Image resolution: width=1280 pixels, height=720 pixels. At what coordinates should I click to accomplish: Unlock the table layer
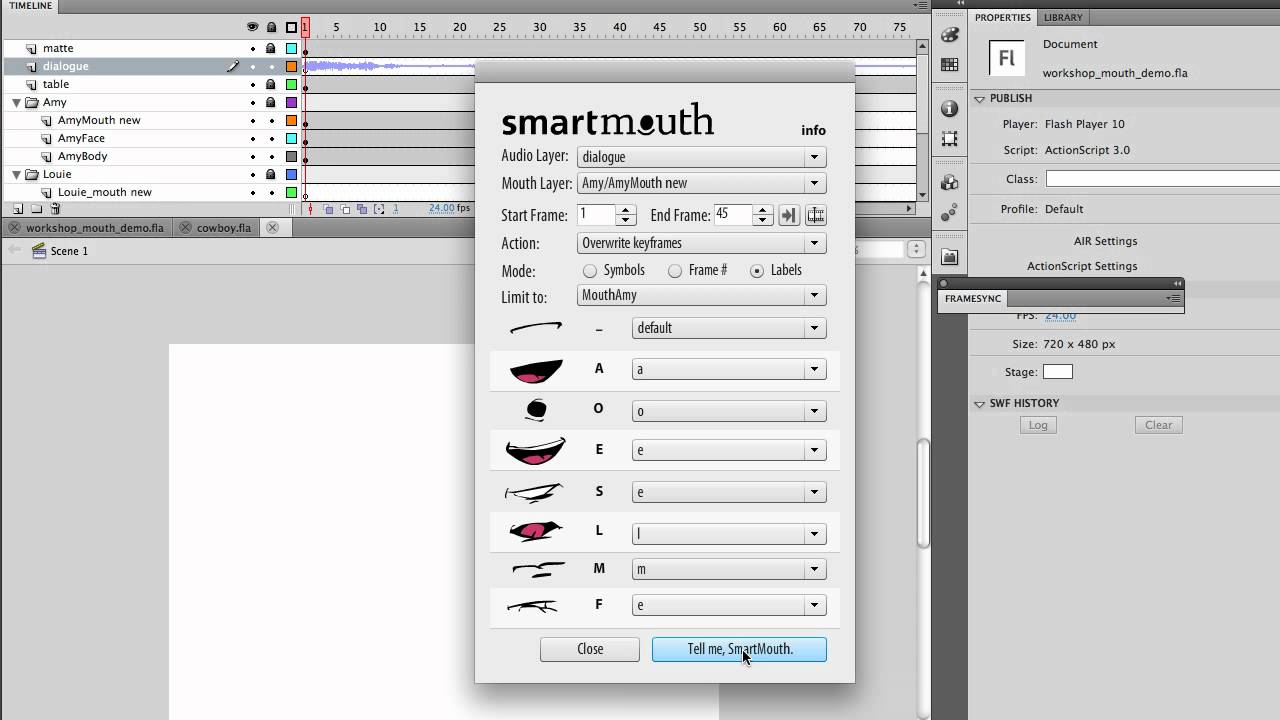pyautogui.click(x=271, y=84)
